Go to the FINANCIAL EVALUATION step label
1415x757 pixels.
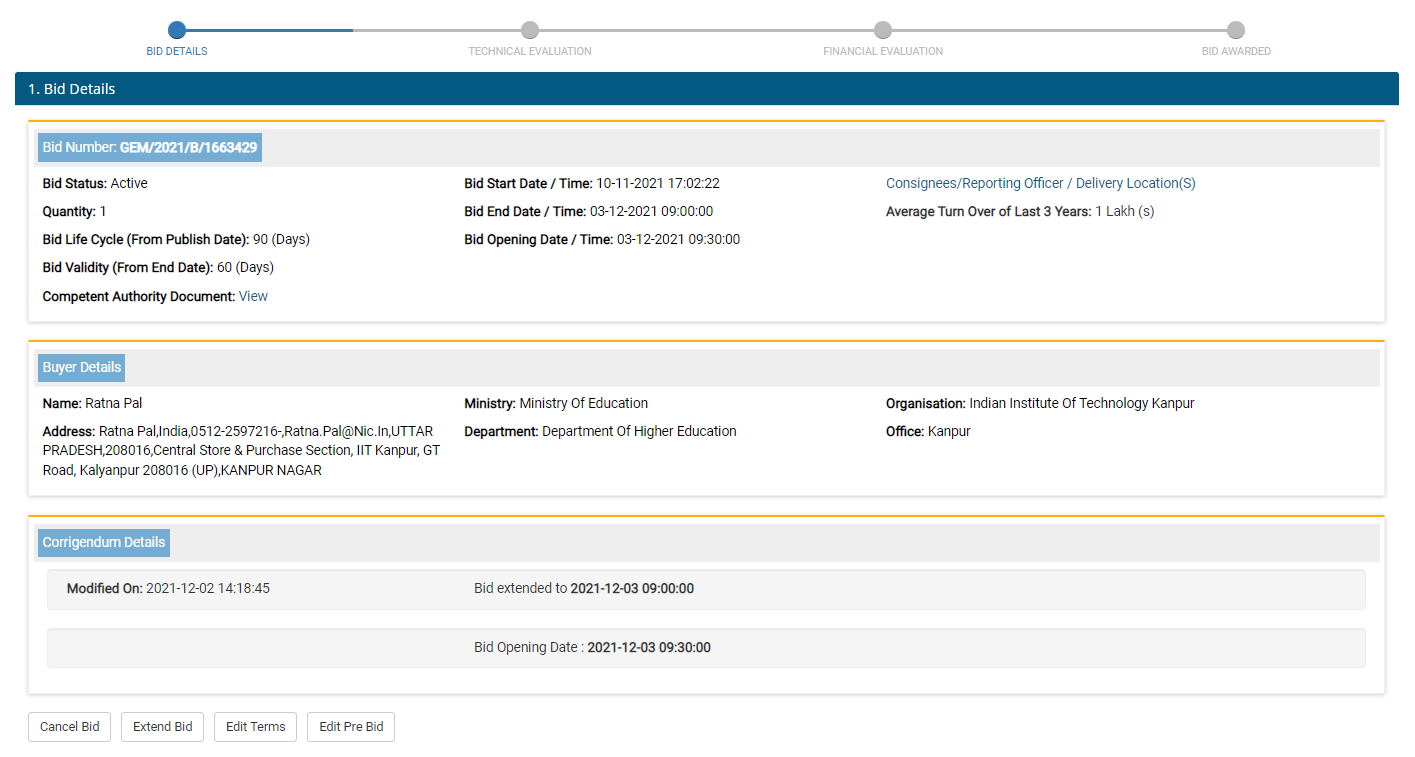[x=883, y=51]
